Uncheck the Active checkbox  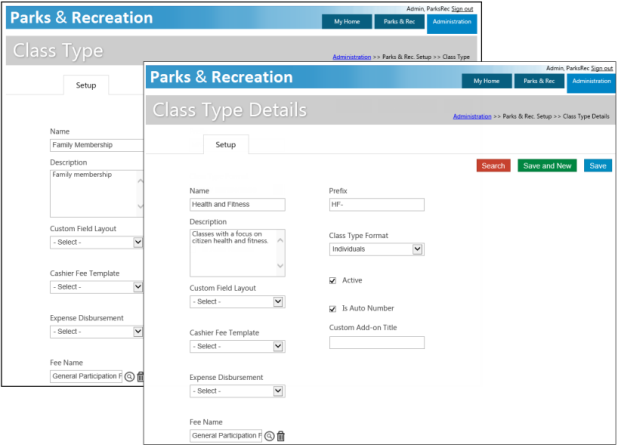pyautogui.click(x=333, y=280)
